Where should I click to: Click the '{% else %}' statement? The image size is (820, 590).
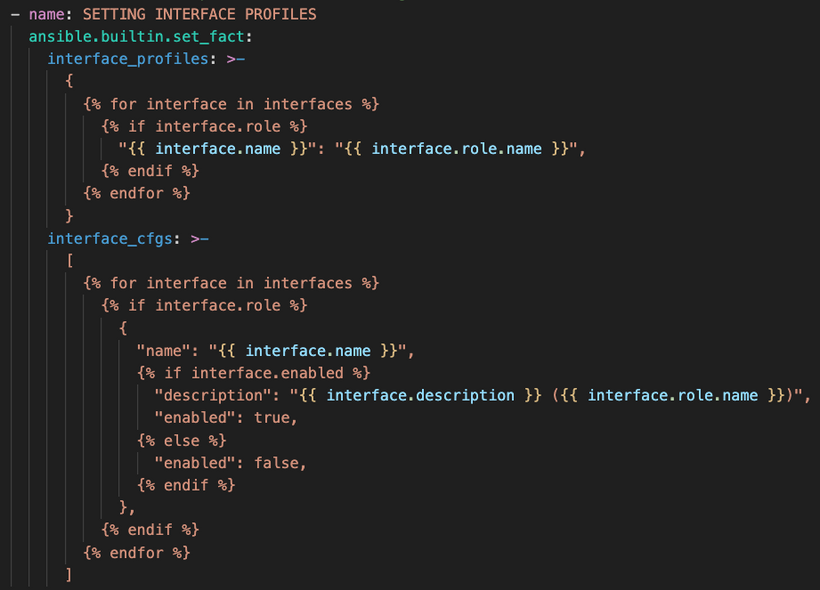(181, 440)
